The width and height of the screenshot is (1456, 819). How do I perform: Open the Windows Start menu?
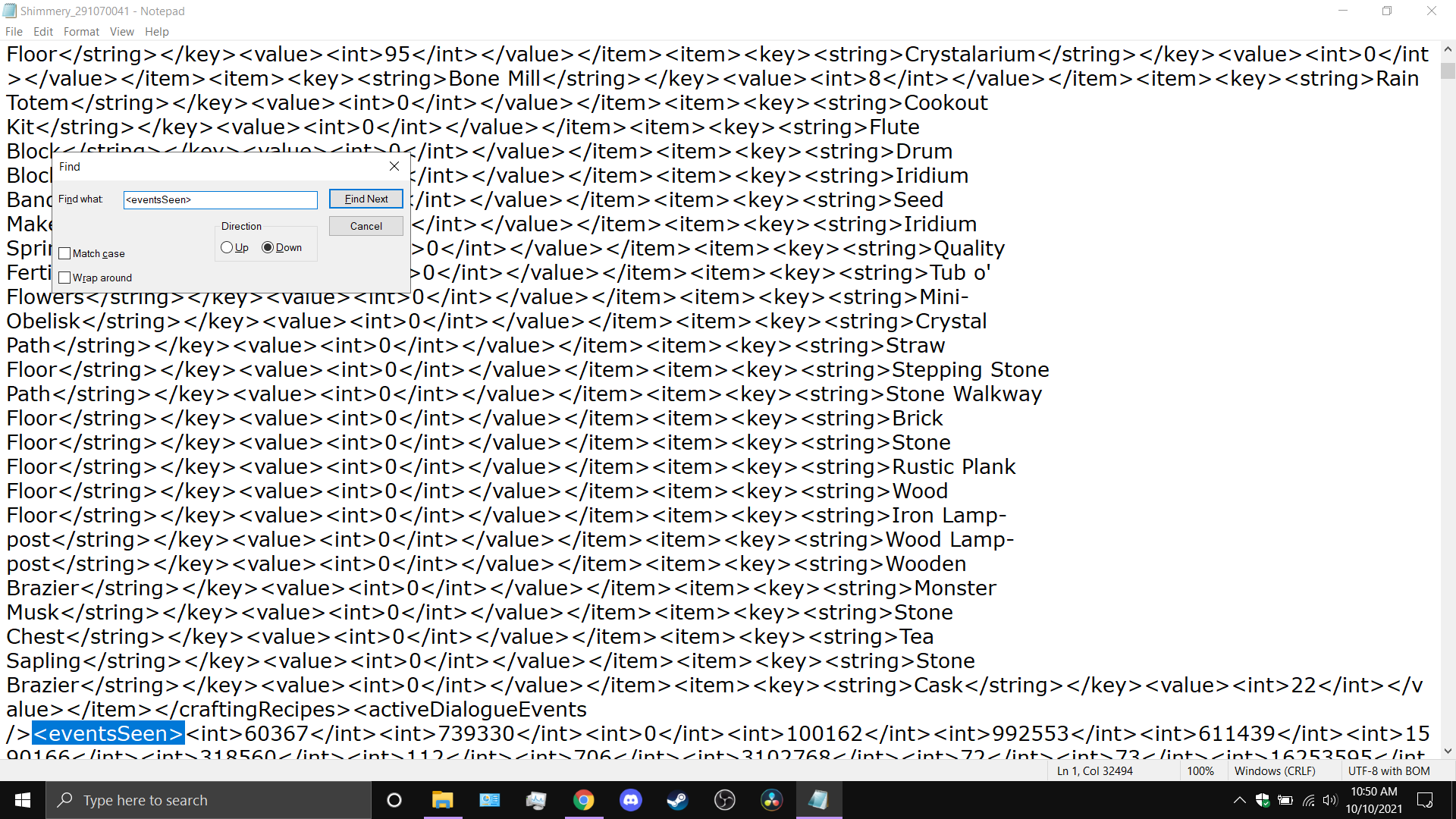pos(23,800)
